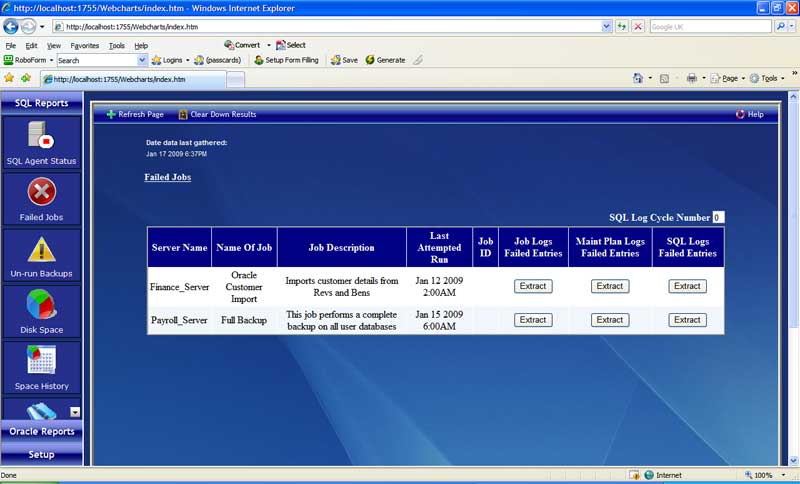Click Setup Form Filling toolbar button
800x484 pixels.
286,60
